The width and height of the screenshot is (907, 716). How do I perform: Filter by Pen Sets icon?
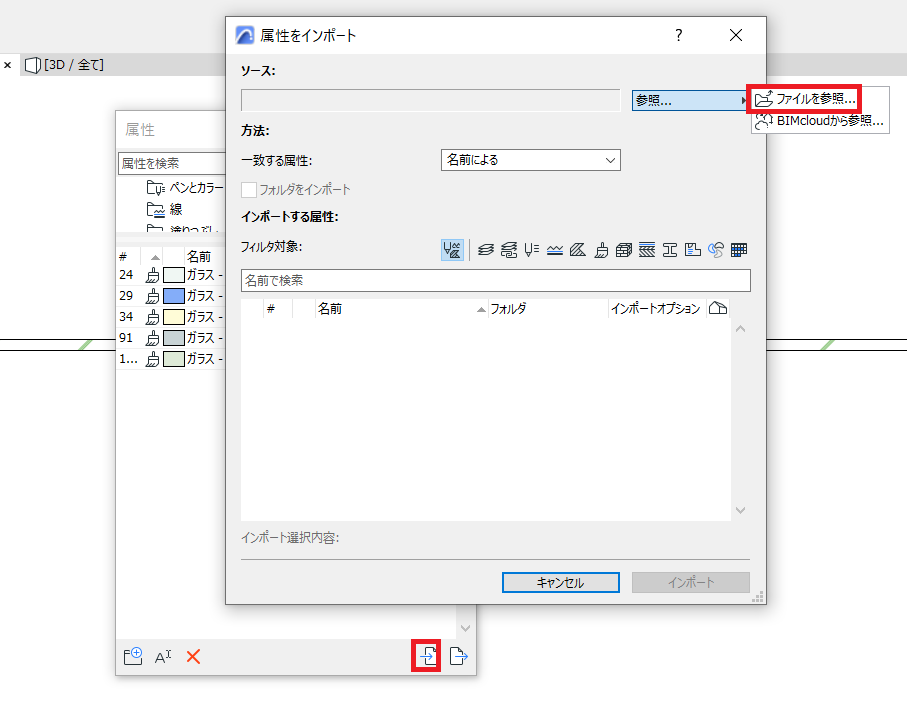click(532, 250)
